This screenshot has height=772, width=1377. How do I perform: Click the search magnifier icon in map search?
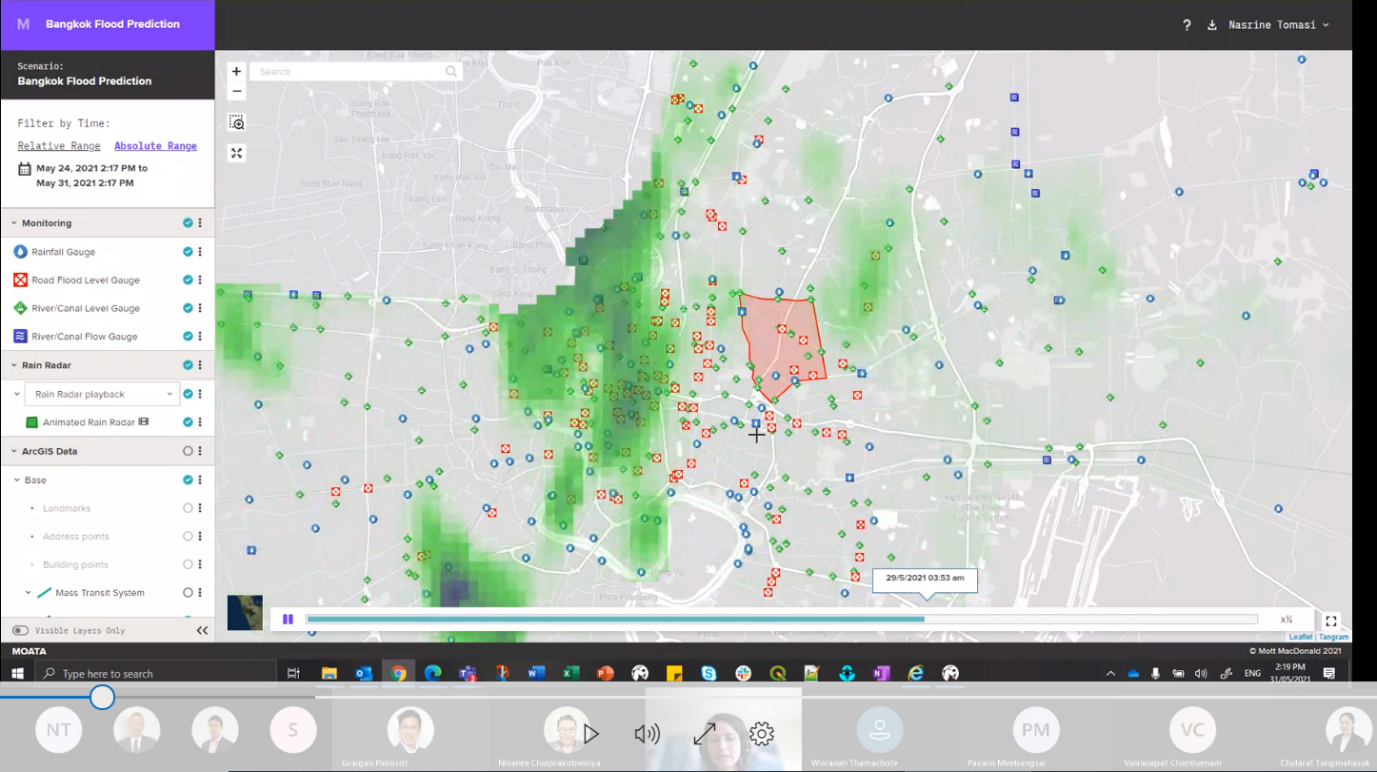pyautogui.click(x=451, y=71)
